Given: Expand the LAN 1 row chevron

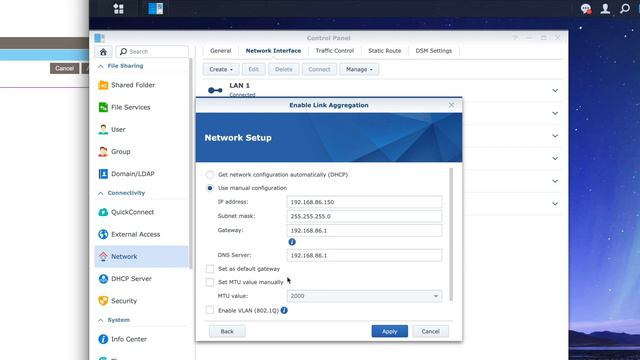Looking at the screenshot, I should coord(555,90).
